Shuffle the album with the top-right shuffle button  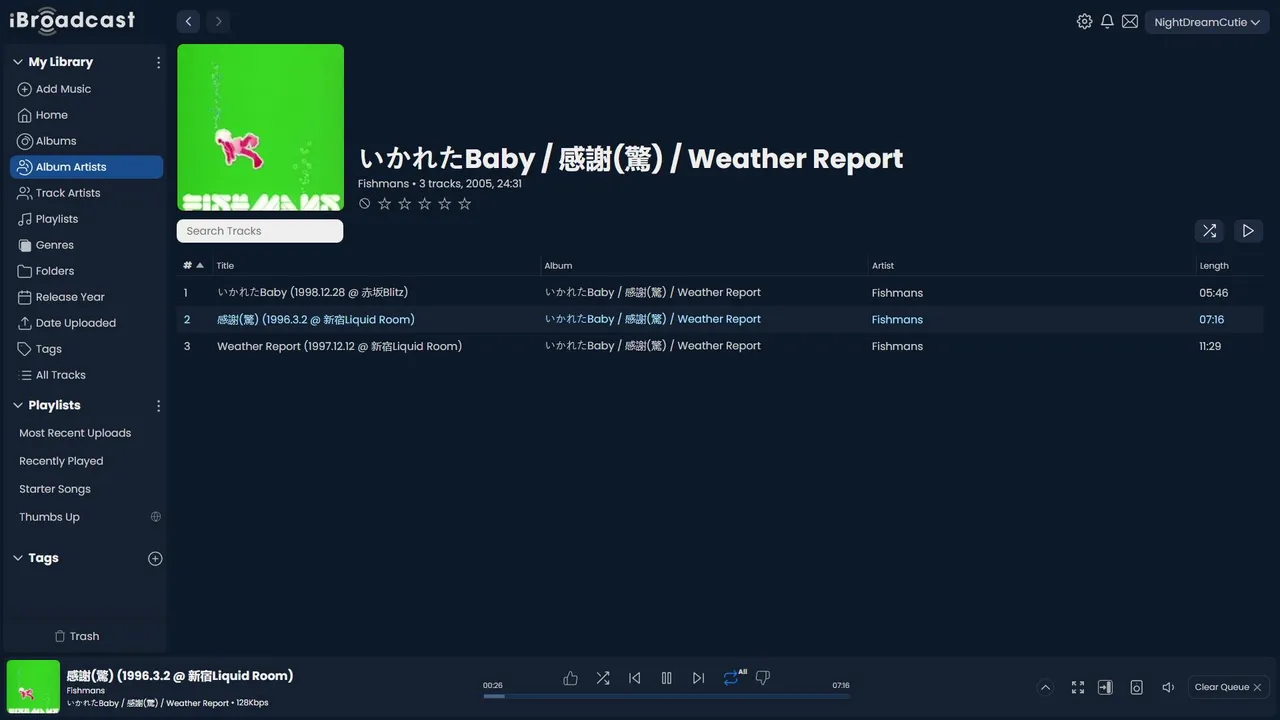[x=1209, y=231]
